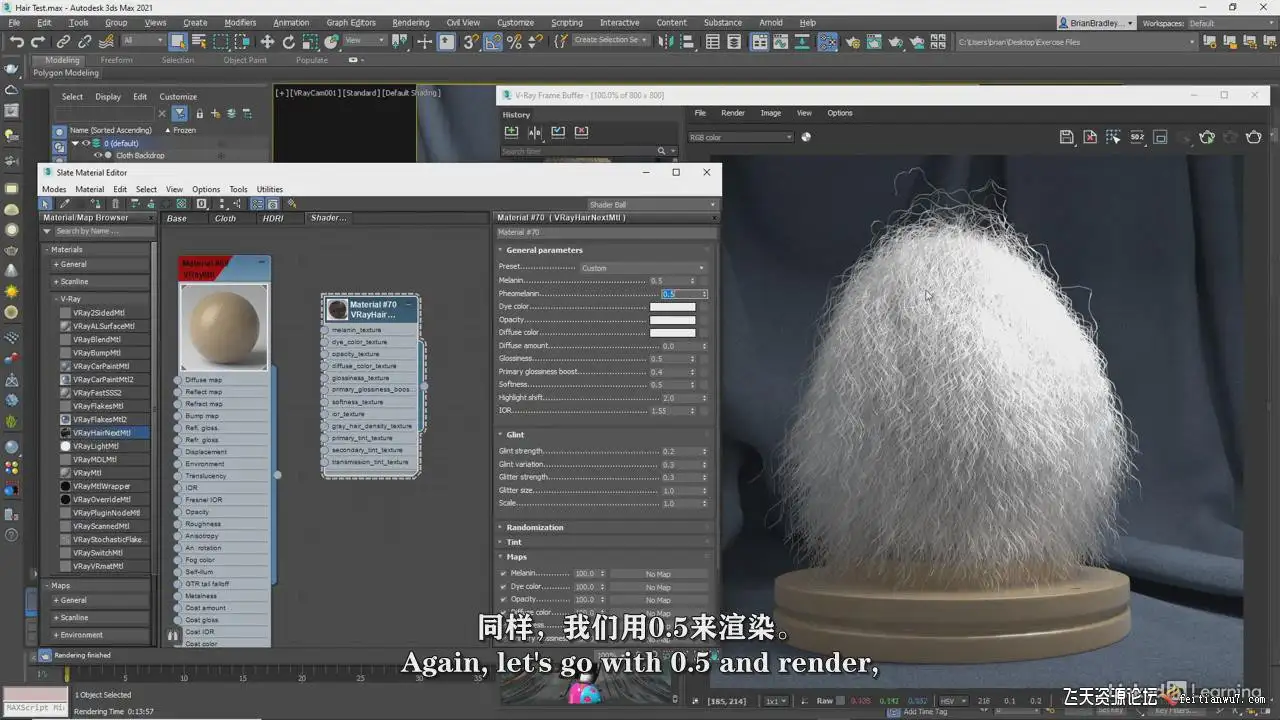1280x720 pixels.
Task: Activate the Select Object tool
Action: (178, 41)
